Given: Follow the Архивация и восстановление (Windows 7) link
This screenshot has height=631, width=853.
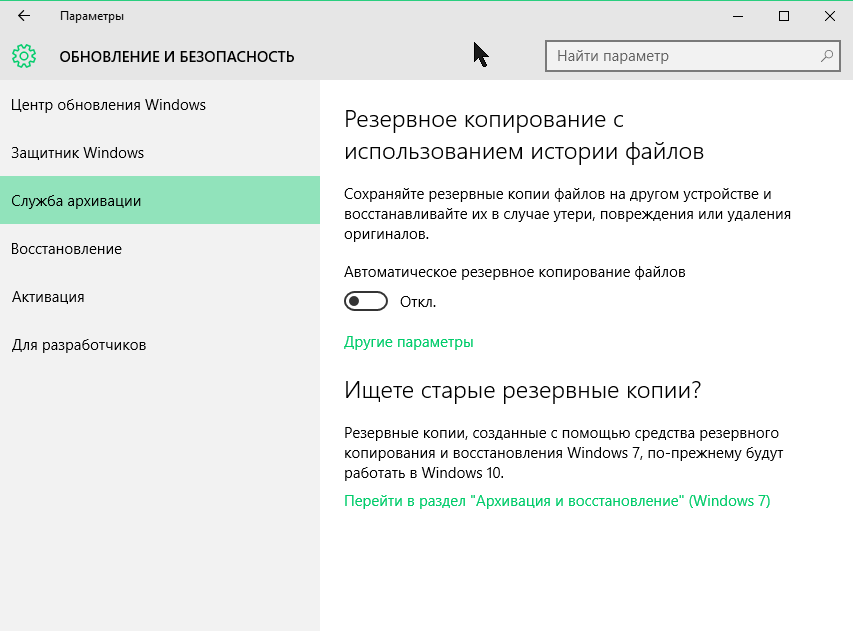Looking at the screenshot, I should click(557, 501).
